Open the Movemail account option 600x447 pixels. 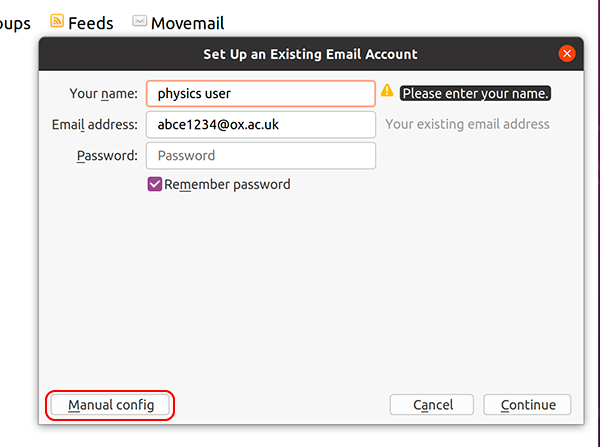coord(187,22)
